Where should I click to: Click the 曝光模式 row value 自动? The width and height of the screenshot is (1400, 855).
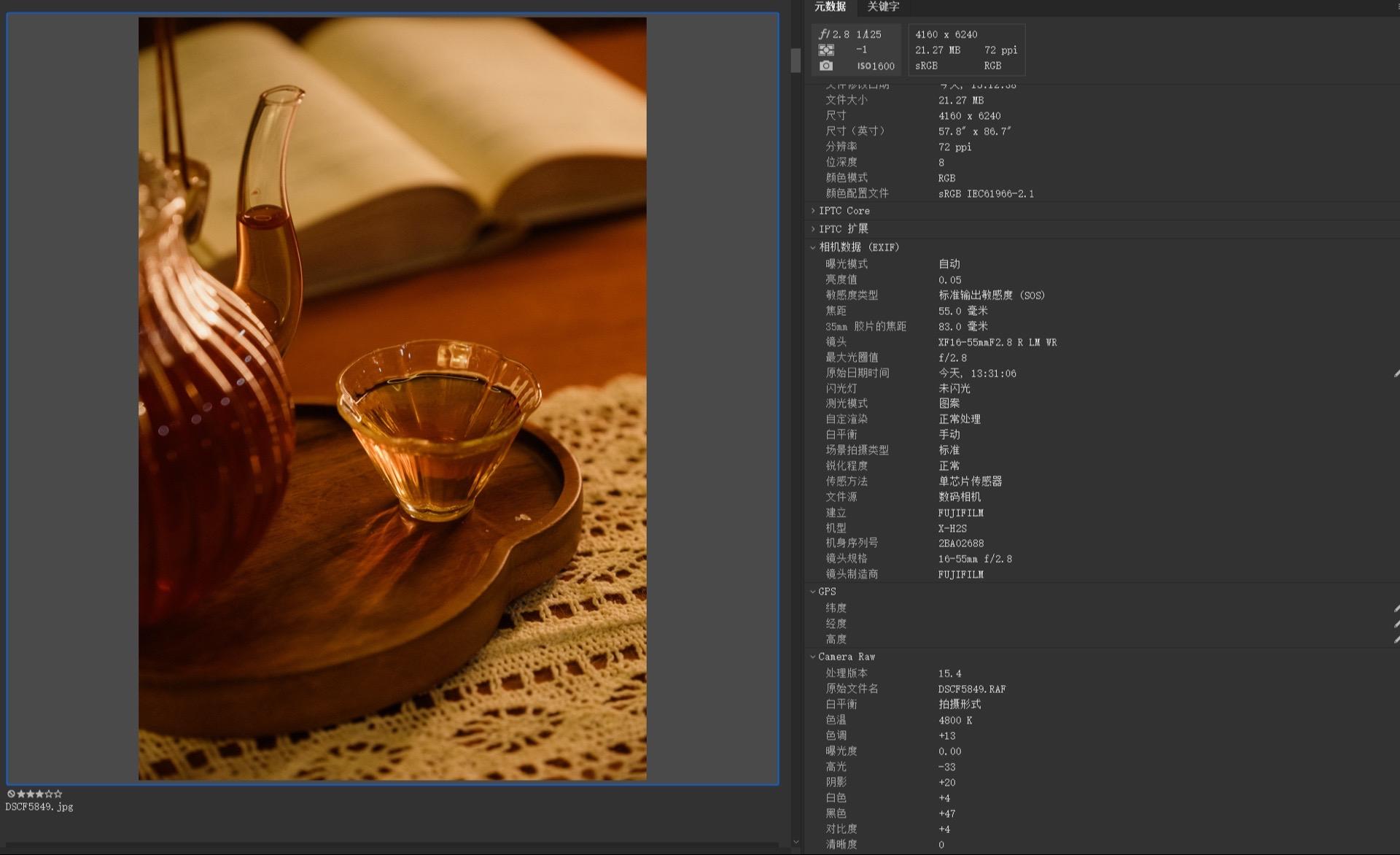pyautogui.click(x=949, y=264)
